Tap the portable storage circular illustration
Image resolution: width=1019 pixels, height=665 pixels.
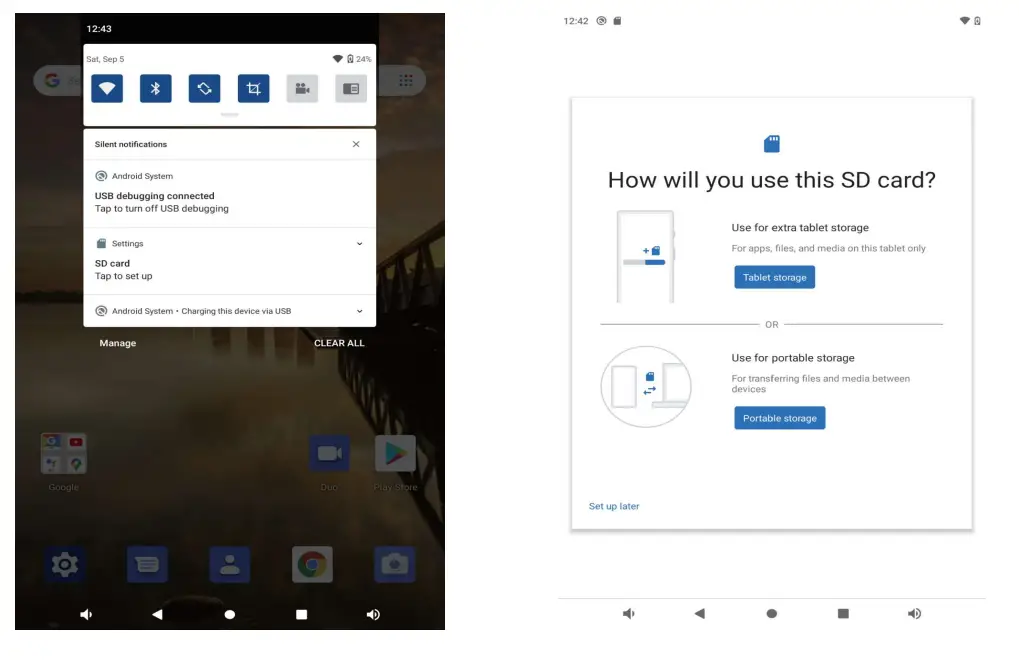click(646, 387)
